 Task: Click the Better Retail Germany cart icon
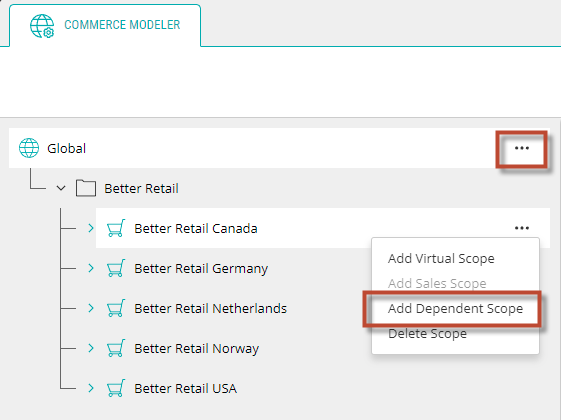pos(116,268)
